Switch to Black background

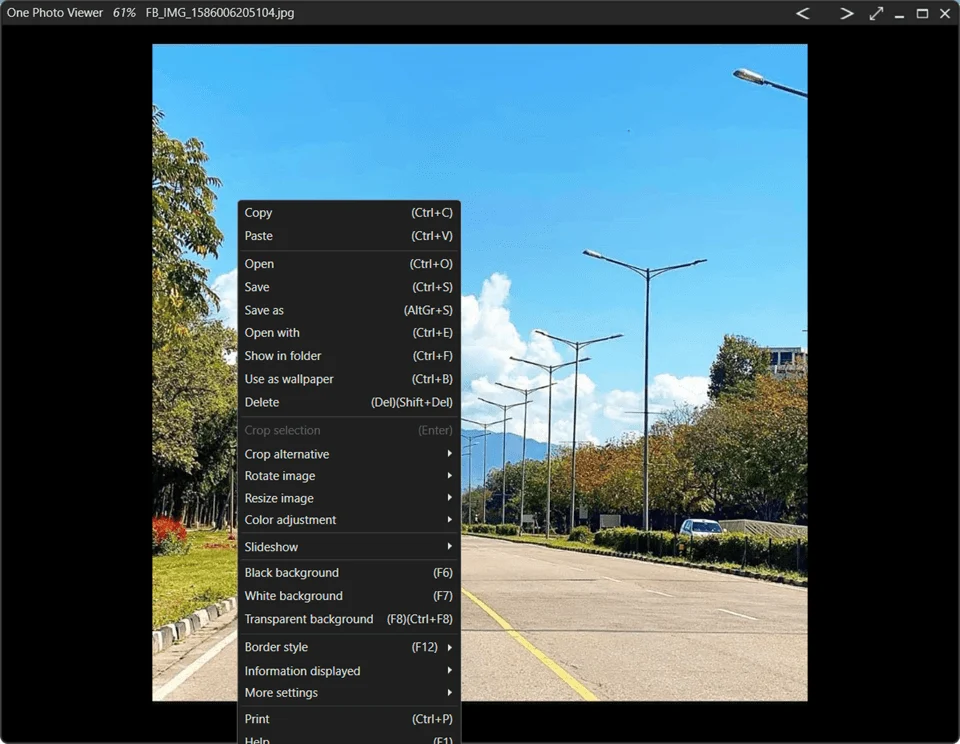(x=349, y=573)
